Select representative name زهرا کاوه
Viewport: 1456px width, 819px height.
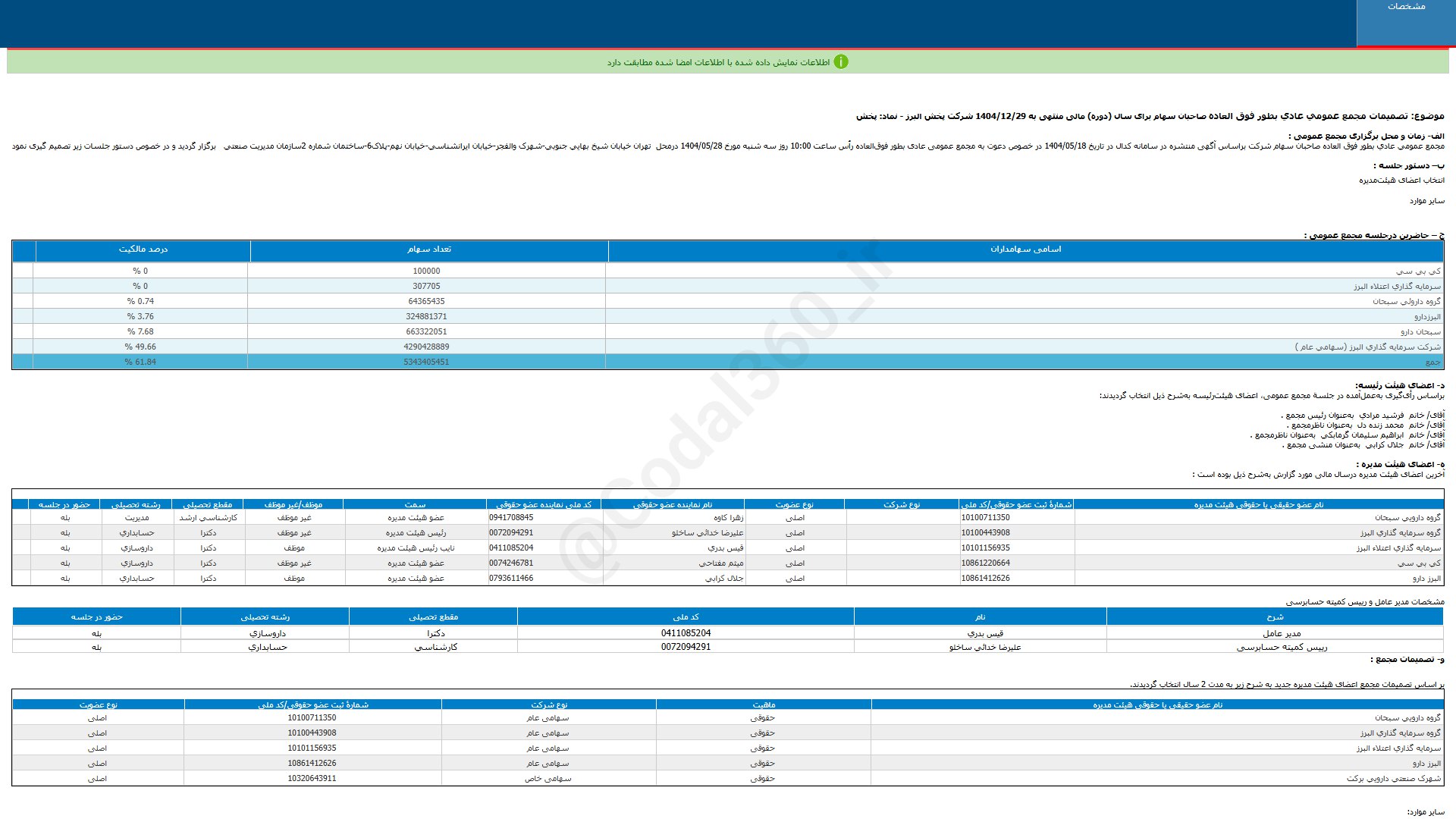[x=728, y=518]
